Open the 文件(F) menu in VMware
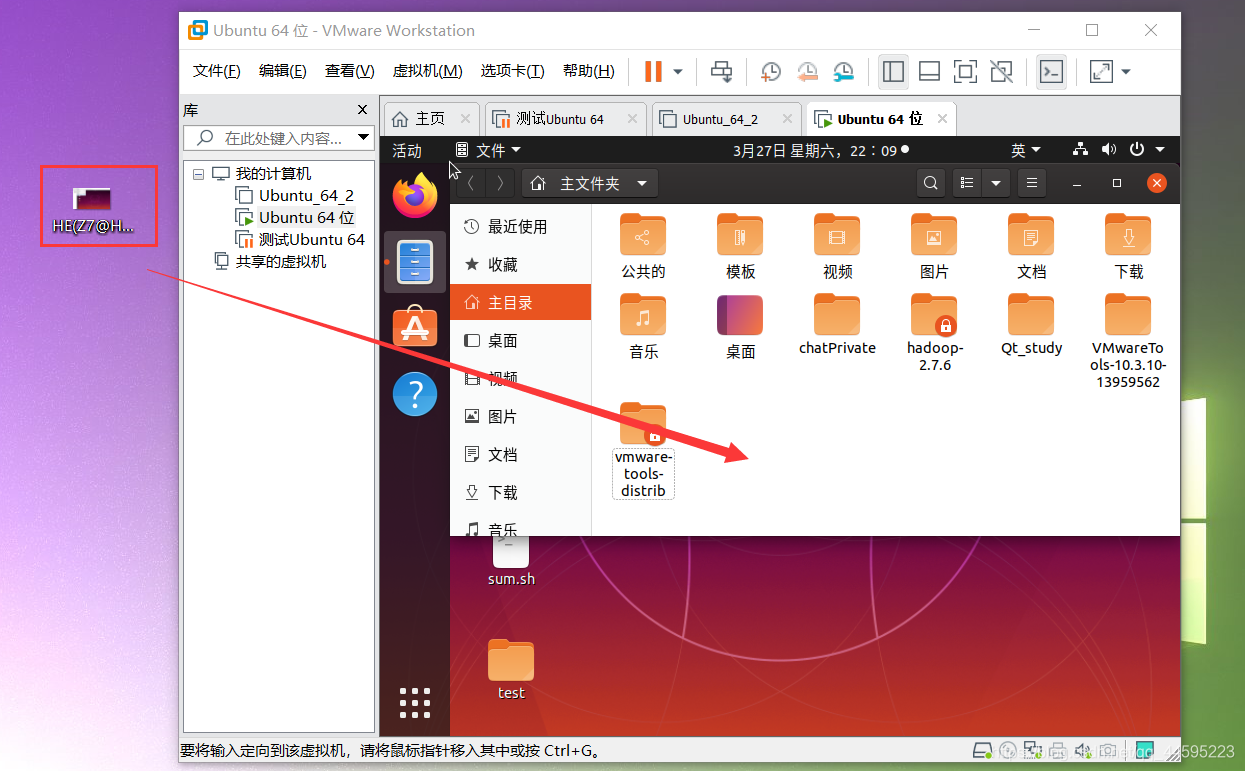Screen dimensions: 1245x771 pos(216,71)
